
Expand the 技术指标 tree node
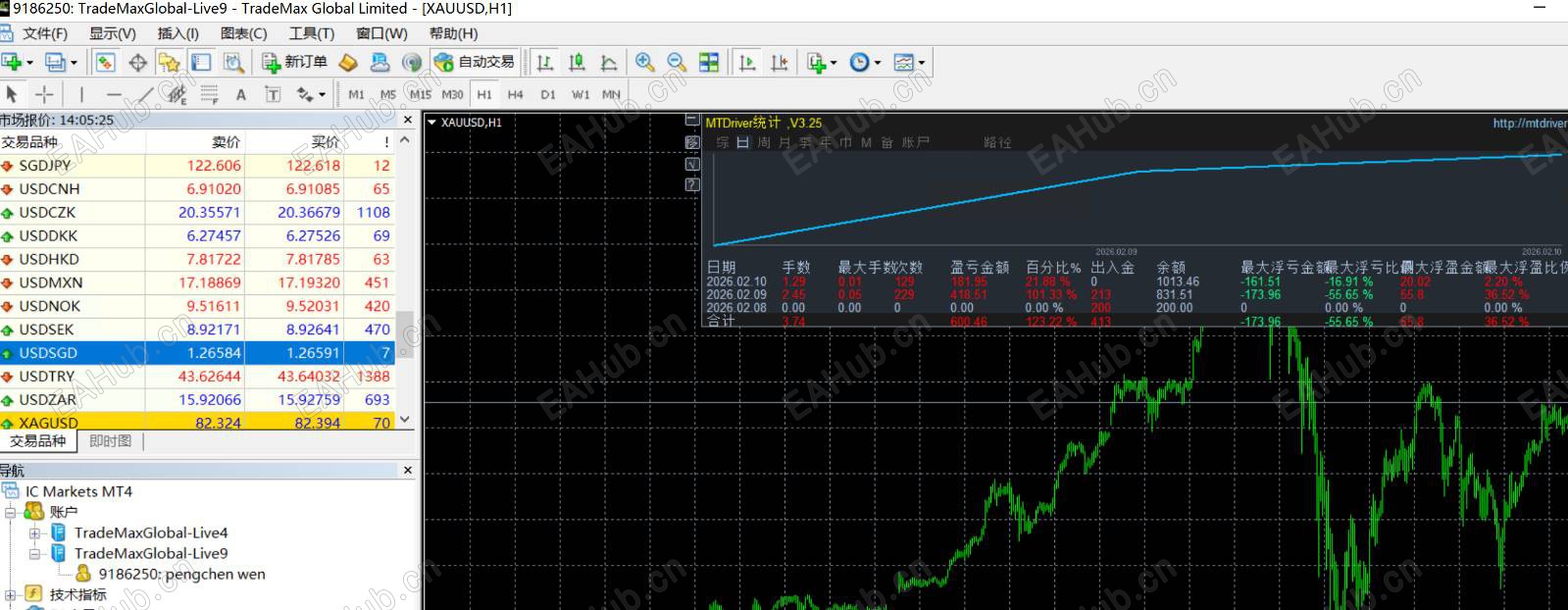(x=11, y=594)
